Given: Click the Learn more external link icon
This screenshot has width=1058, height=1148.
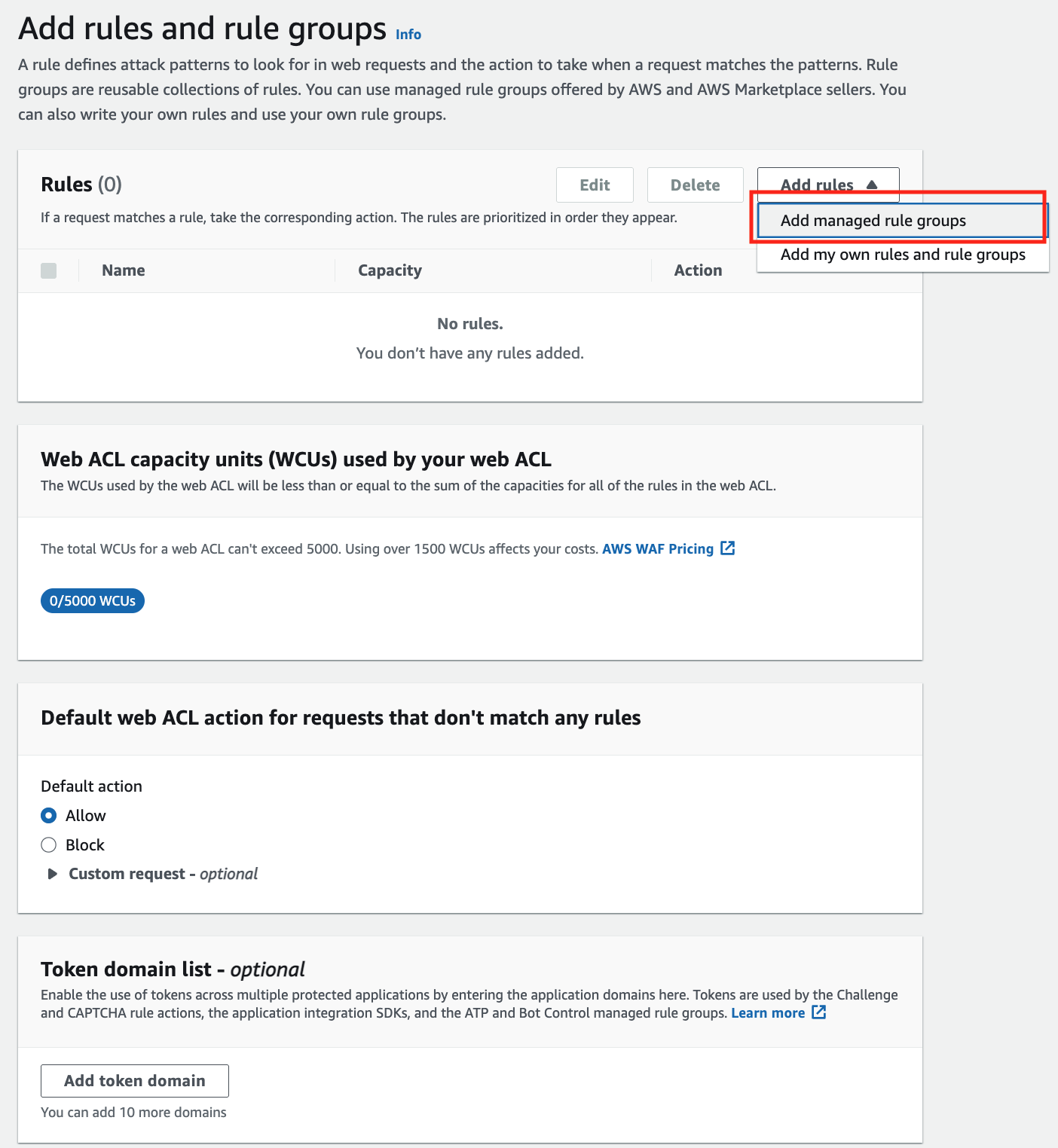Looking at the screenshot, I should [819, 1012].
